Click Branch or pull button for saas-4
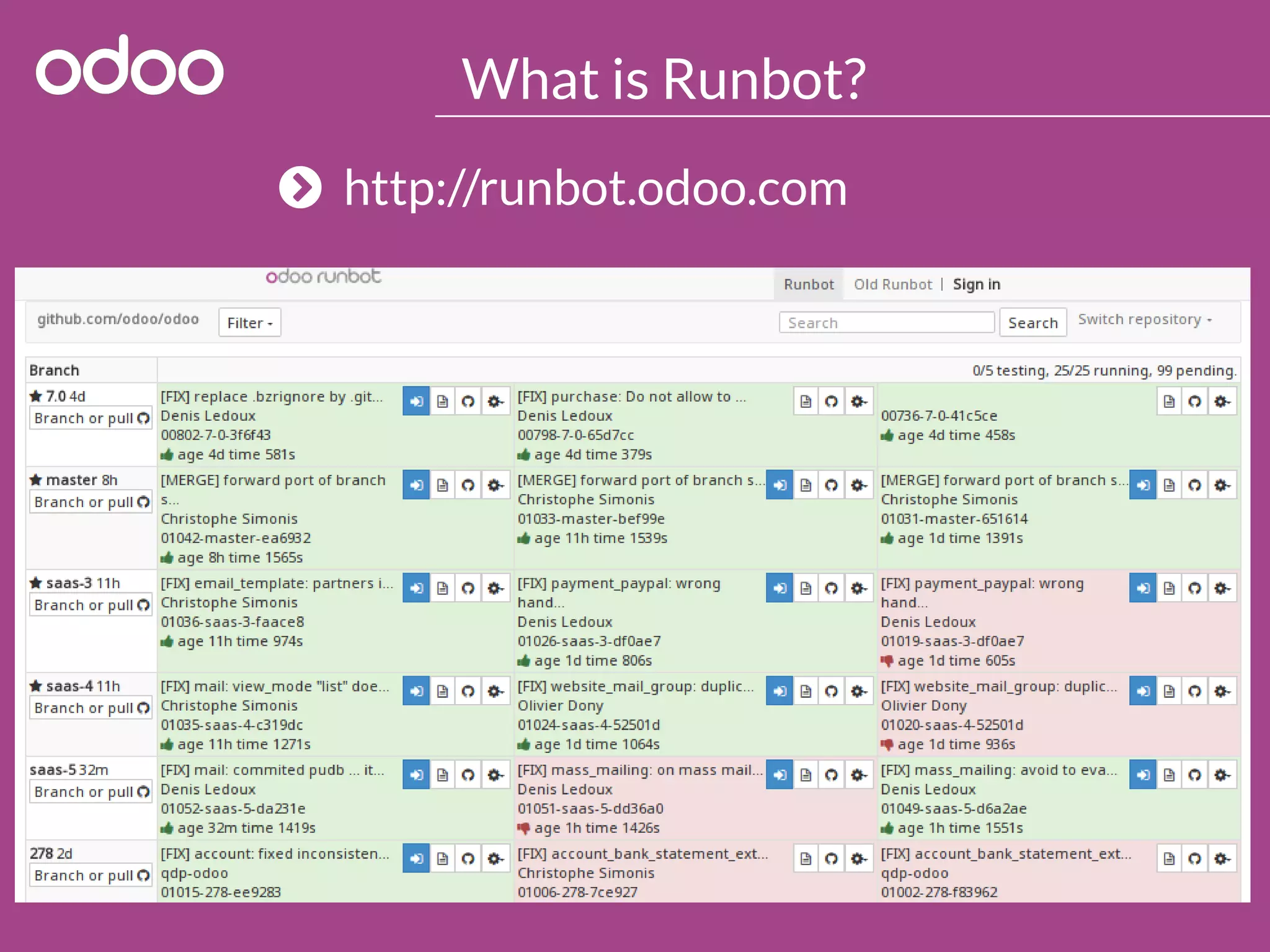Viewport: 1270px width, 952px height. [x=91, y=708]
